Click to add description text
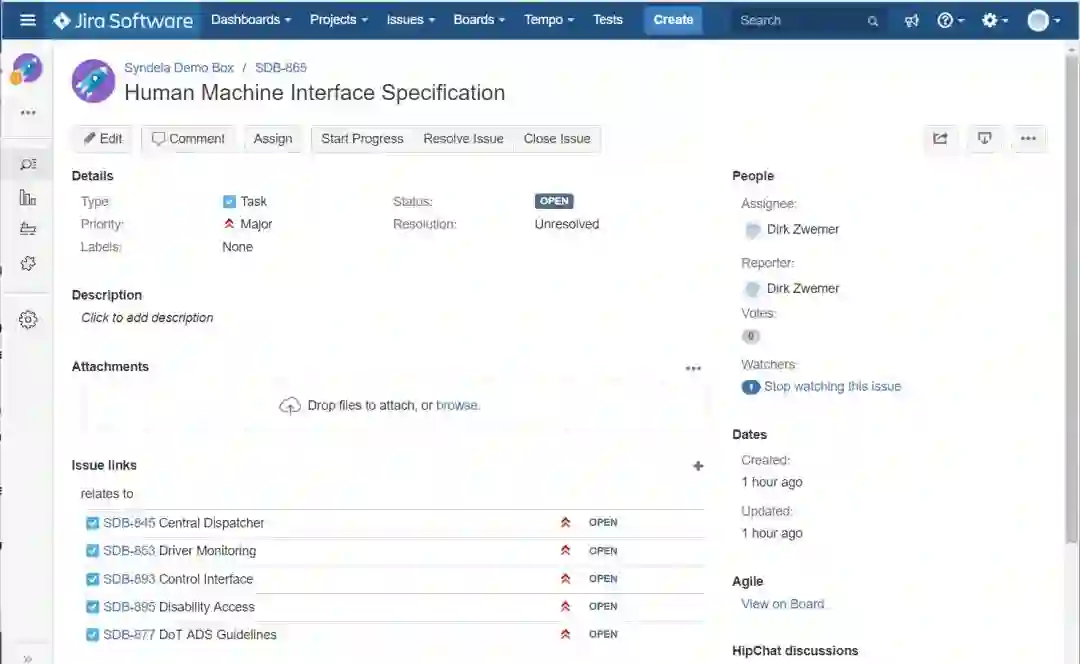Image resolution: width=1080 pixels, height=664 pixels. point(147,318)
